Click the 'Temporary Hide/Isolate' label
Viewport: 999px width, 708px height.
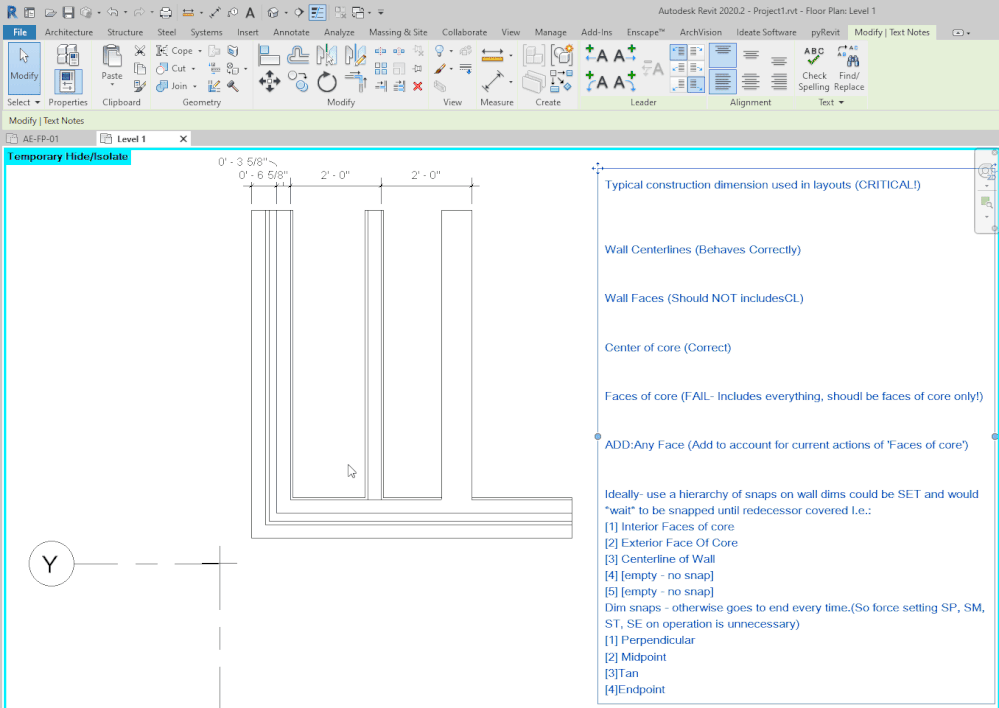(x=68, y=156)
